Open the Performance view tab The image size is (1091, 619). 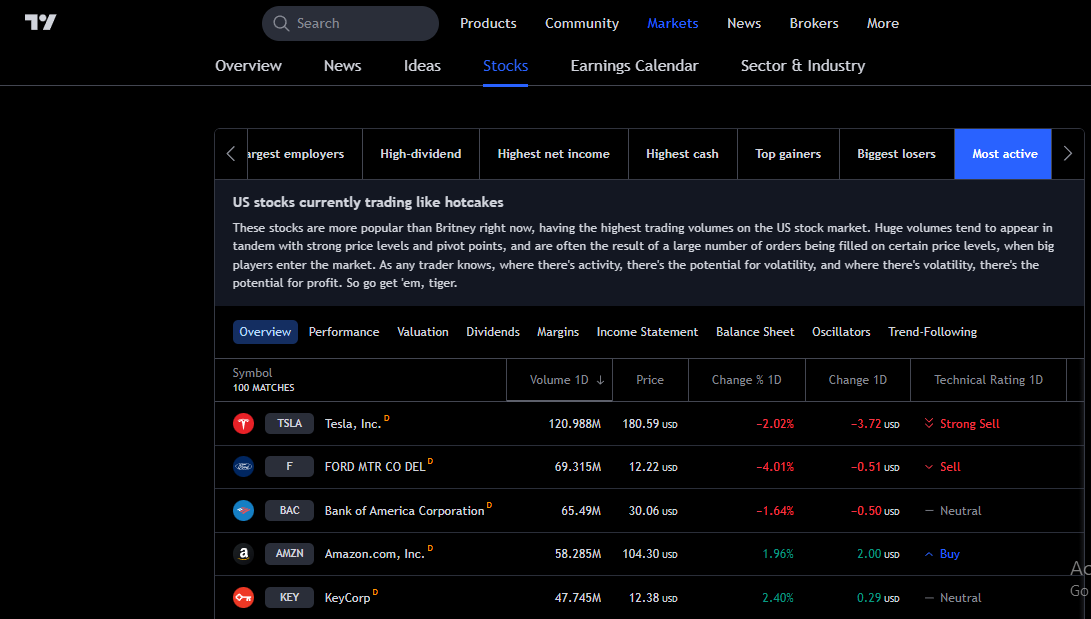[x=344, y=332]
